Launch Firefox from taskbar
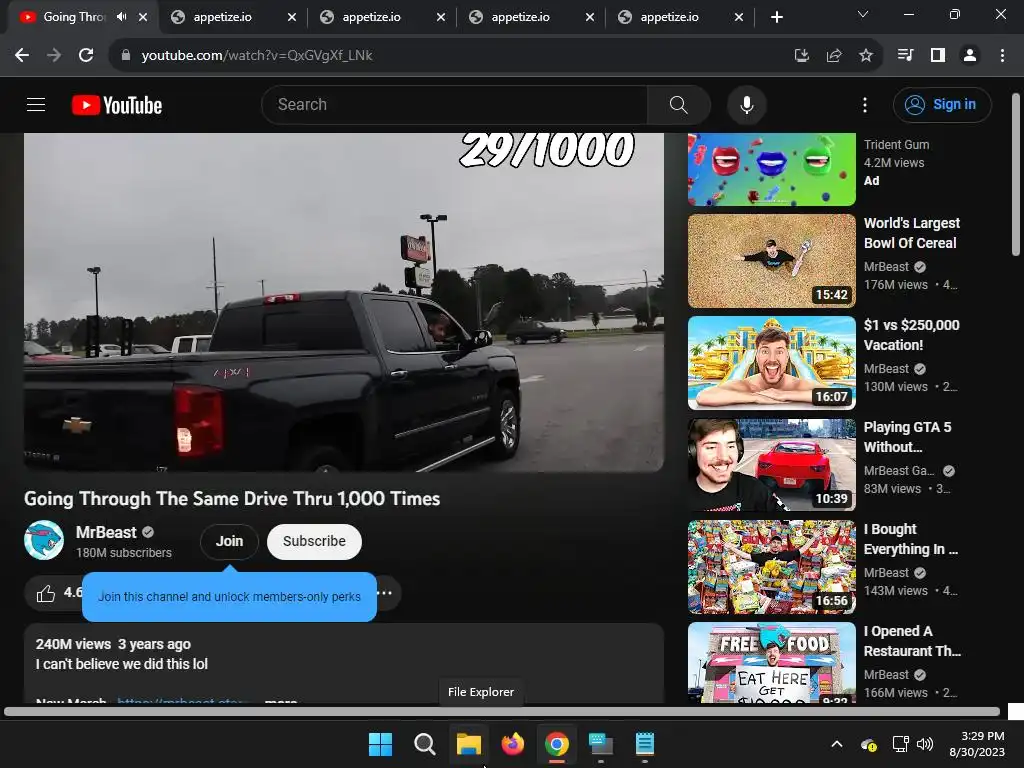 tap(513, 744)
